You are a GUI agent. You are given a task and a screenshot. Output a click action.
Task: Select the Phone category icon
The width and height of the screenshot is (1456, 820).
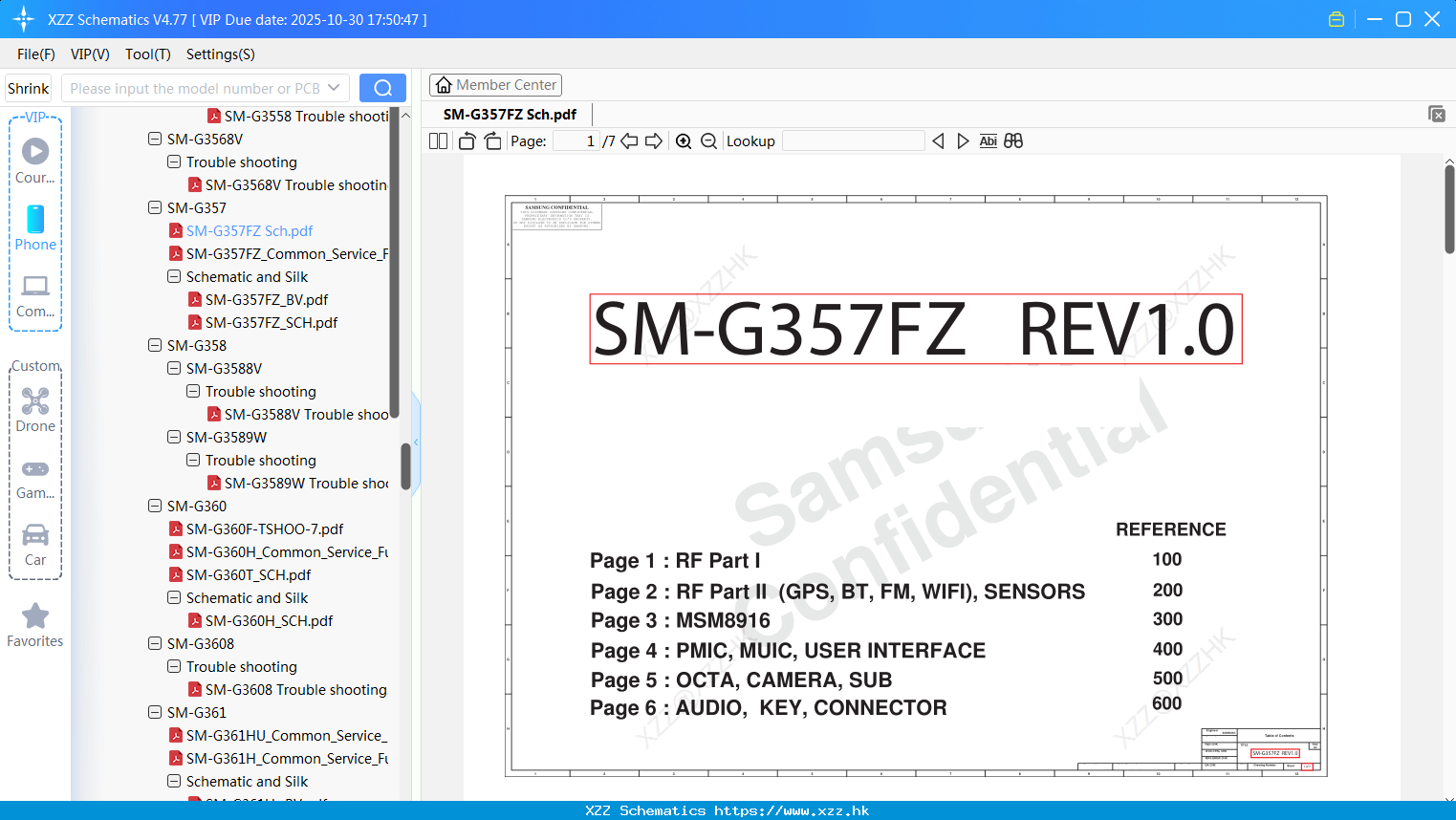pyautogui.click(x=35, y=227)
